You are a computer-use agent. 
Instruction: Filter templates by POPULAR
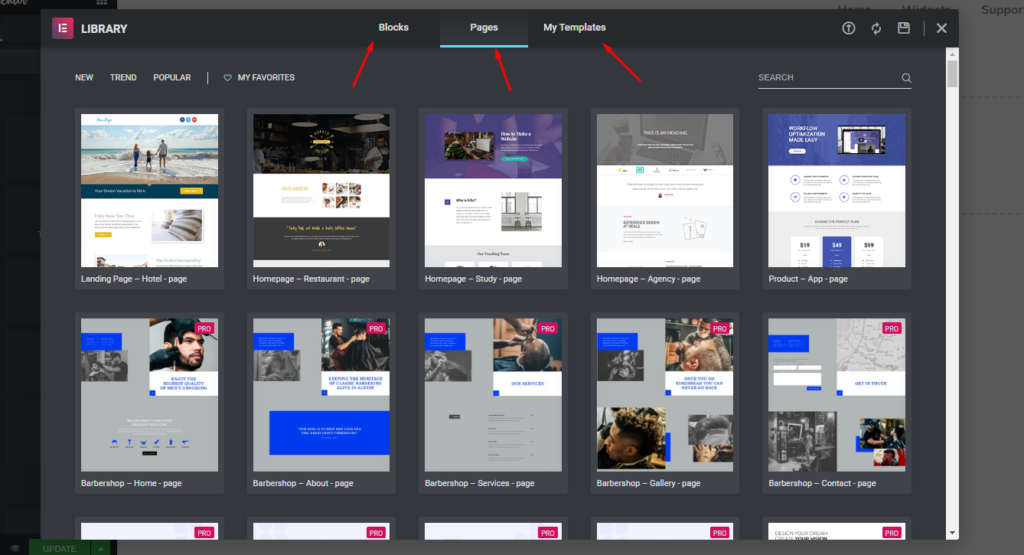[172, 78]
